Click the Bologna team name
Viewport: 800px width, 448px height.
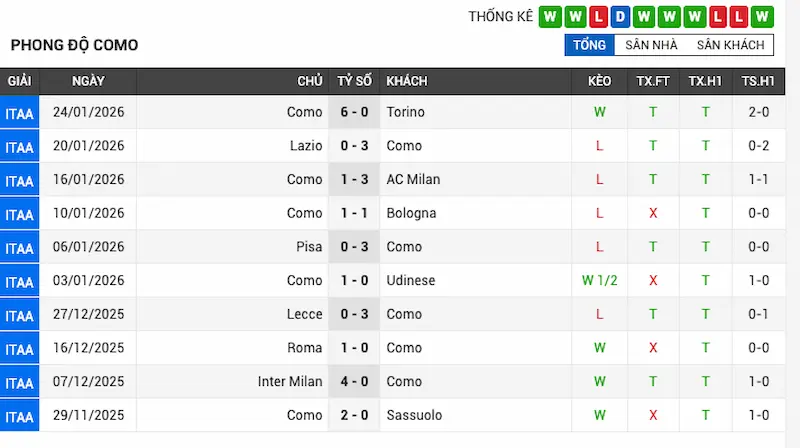click(x=411, y=213)
